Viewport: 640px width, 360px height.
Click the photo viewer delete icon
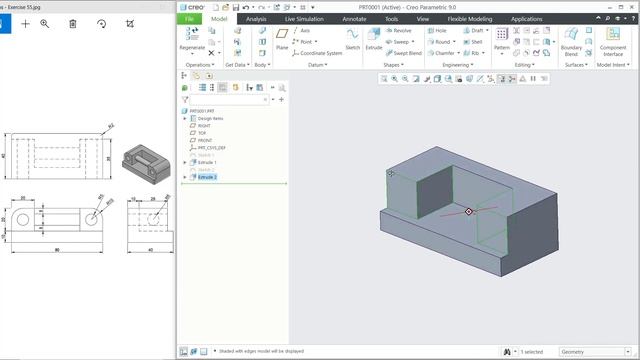pos(73,24)
